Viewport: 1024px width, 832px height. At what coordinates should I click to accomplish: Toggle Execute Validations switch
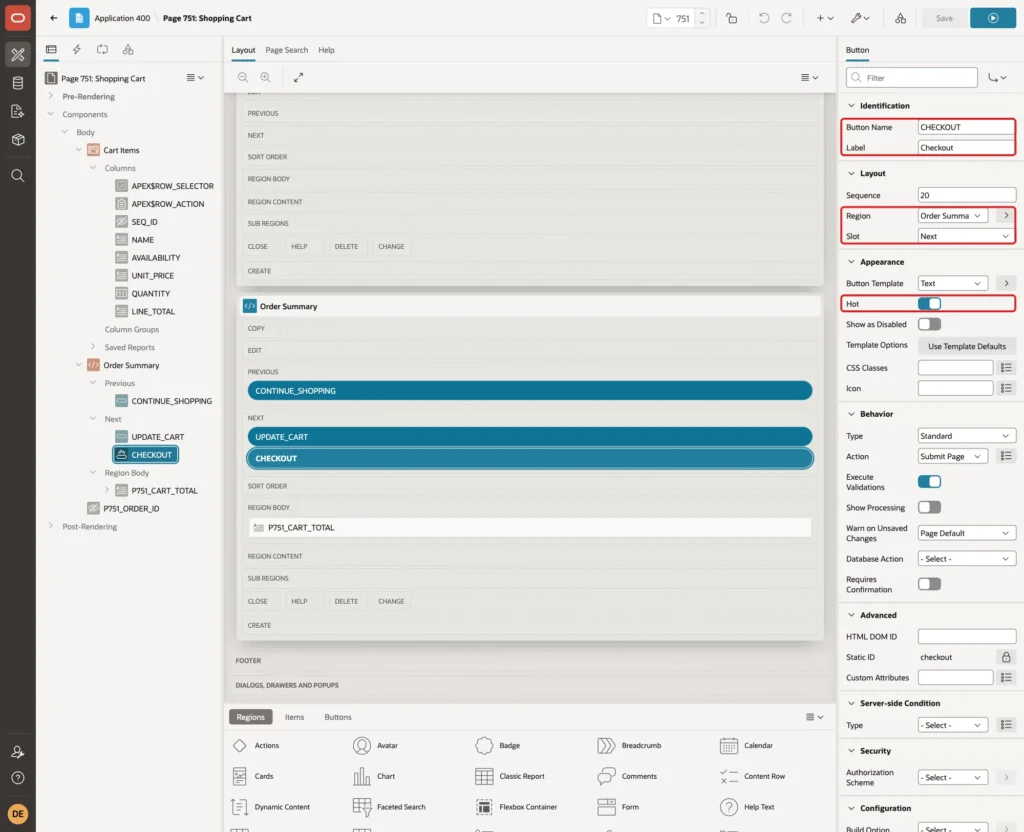click(x=929, y=481)
